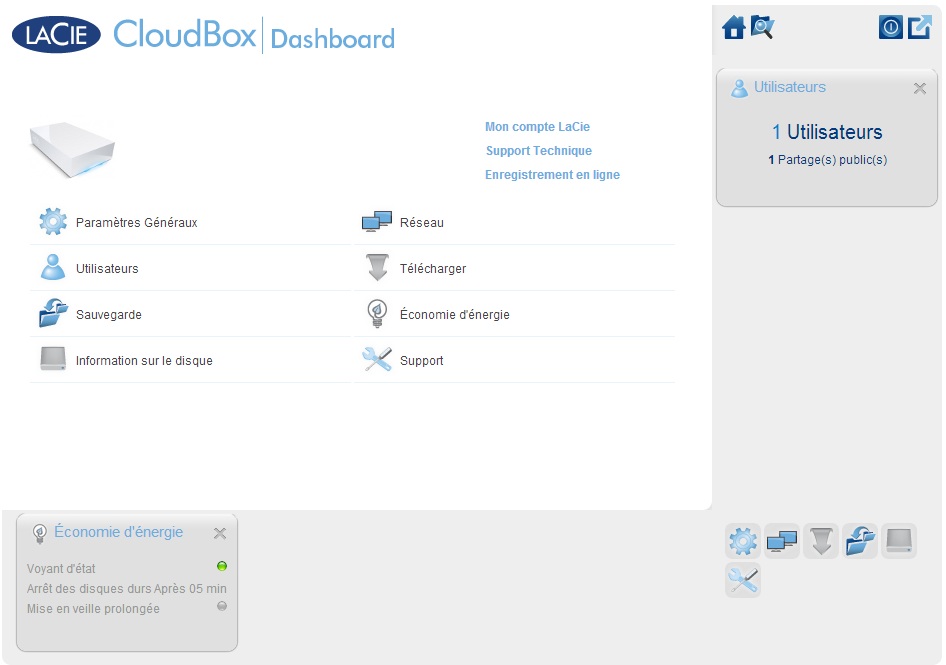Toggle the green Voyant d'état indicator
The height and width of the screenshot is (665, 946).
tap(222, 566)
